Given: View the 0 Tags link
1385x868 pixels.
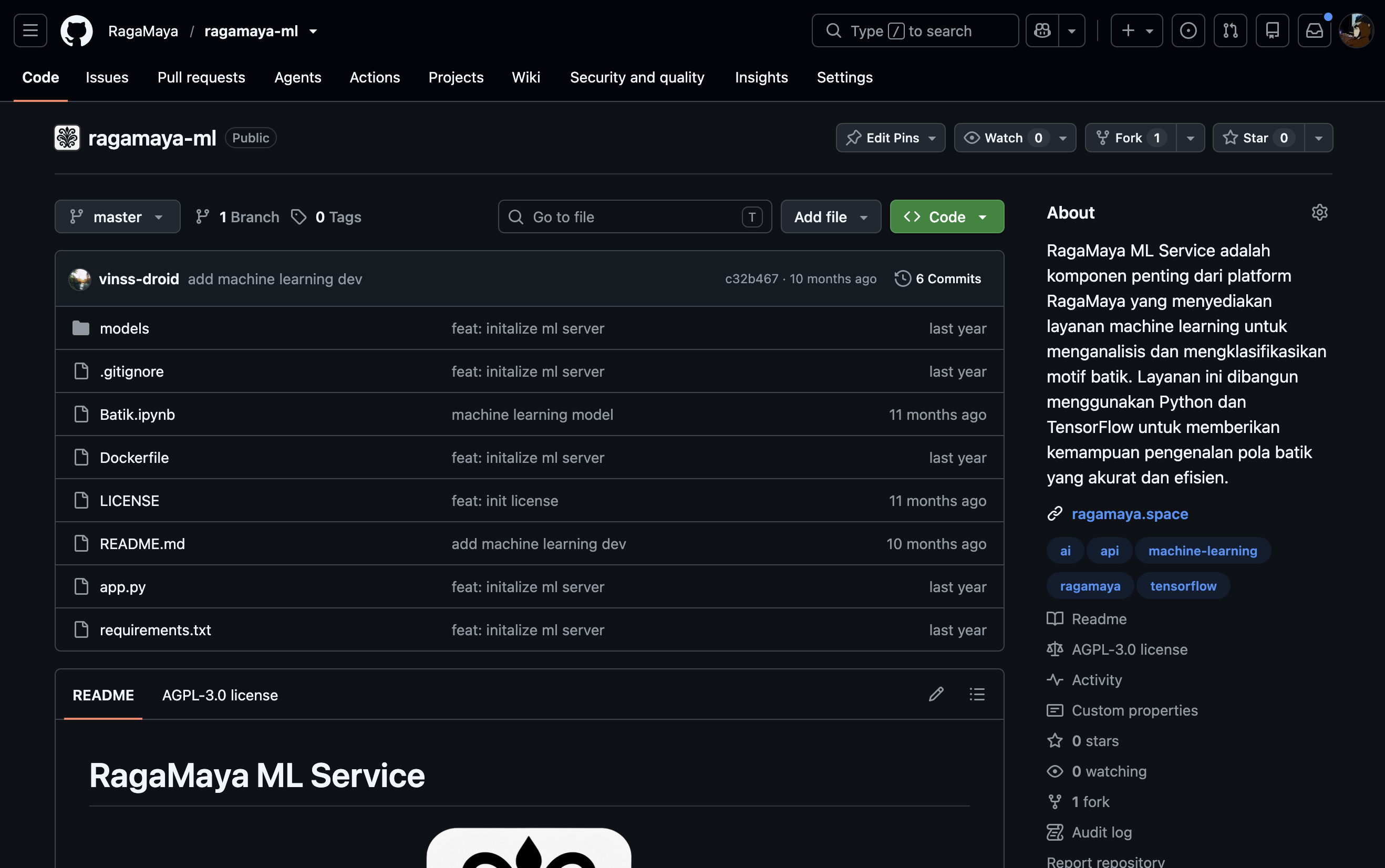Looking at the screenshot, I should (327, 216).
